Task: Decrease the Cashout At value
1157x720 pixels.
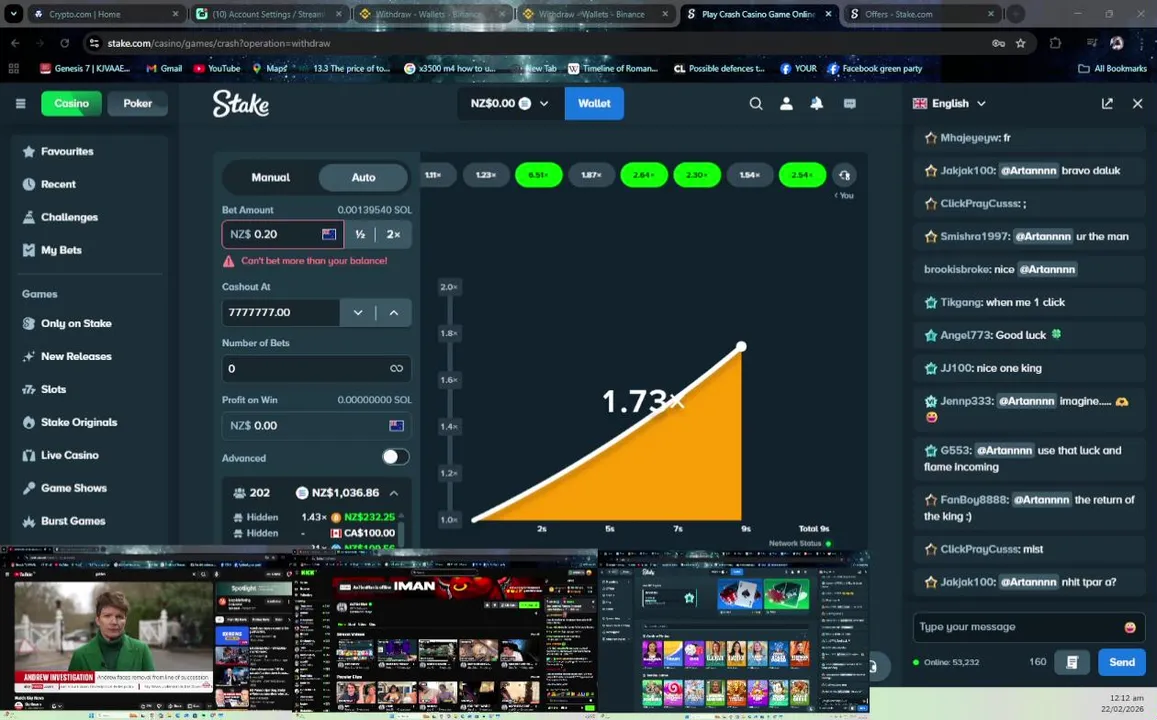Action: point(358,313)
